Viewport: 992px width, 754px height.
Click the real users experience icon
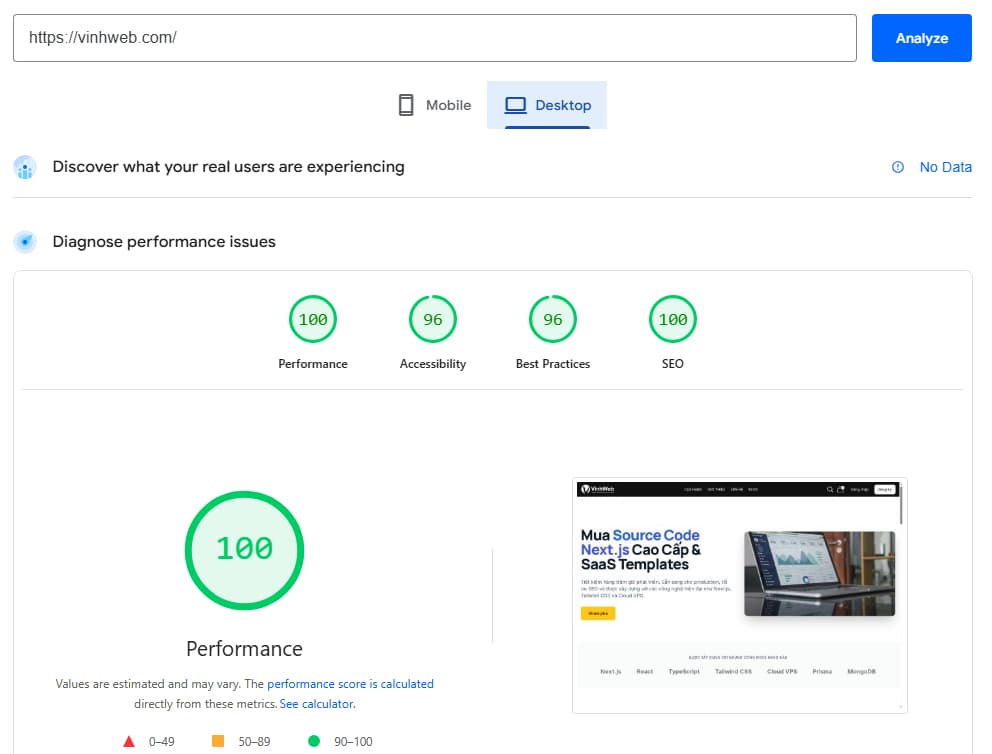click(24, 167)
